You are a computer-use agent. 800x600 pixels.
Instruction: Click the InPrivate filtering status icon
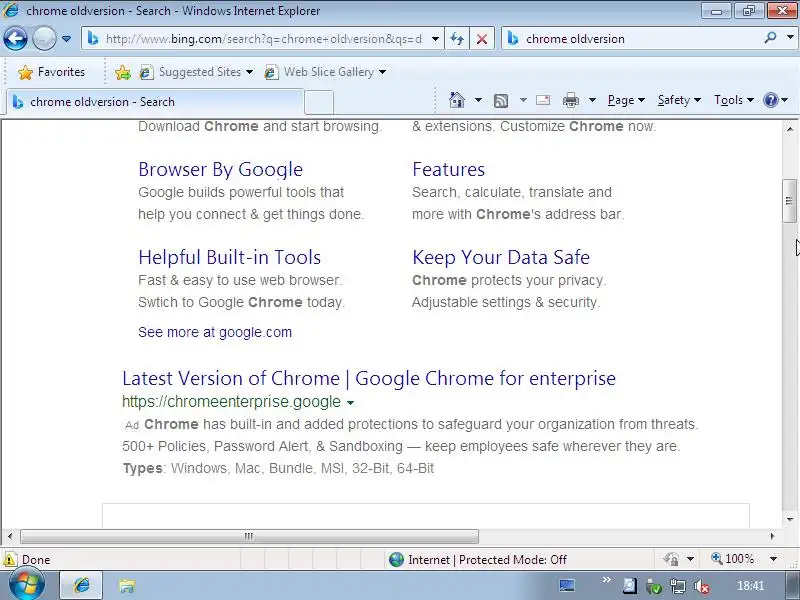(671, 559)
